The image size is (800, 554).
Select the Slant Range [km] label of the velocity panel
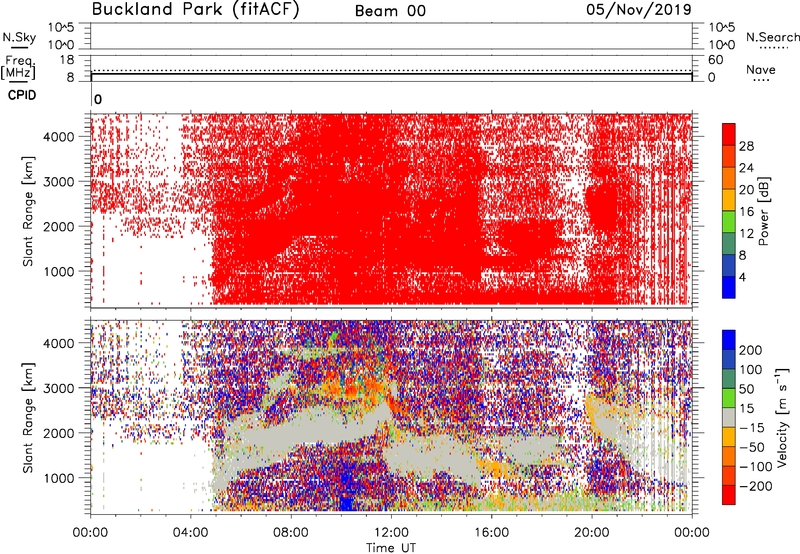coord(28,417)
